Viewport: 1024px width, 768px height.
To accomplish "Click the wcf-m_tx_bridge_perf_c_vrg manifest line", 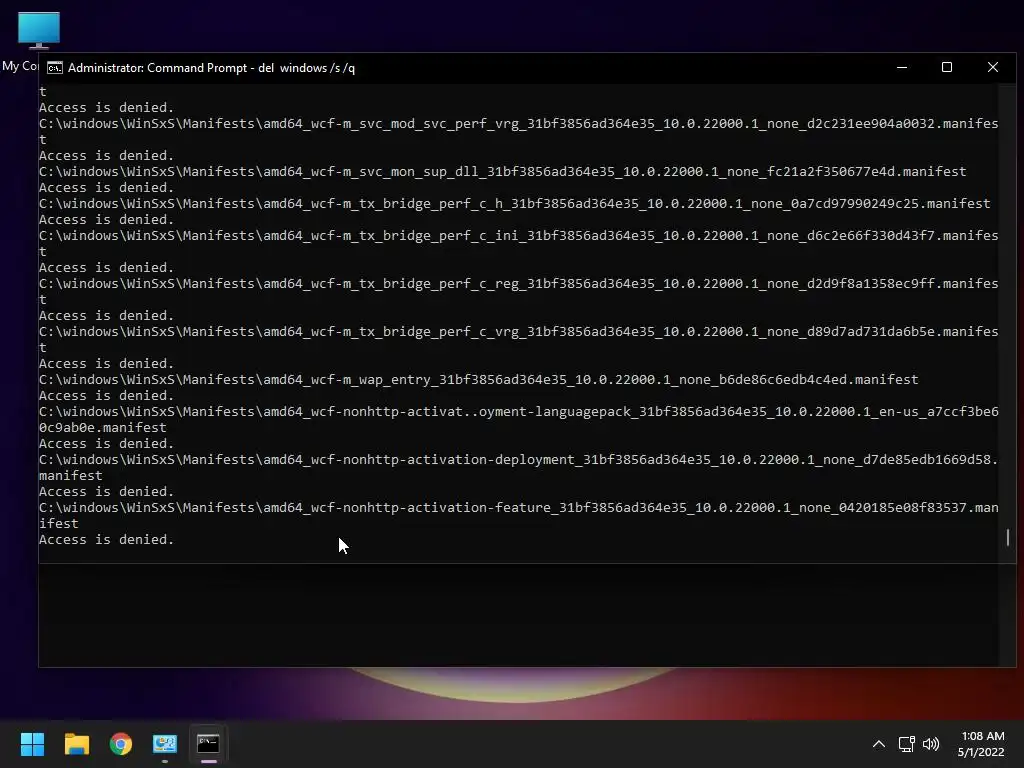I will (x=519, y=332).
